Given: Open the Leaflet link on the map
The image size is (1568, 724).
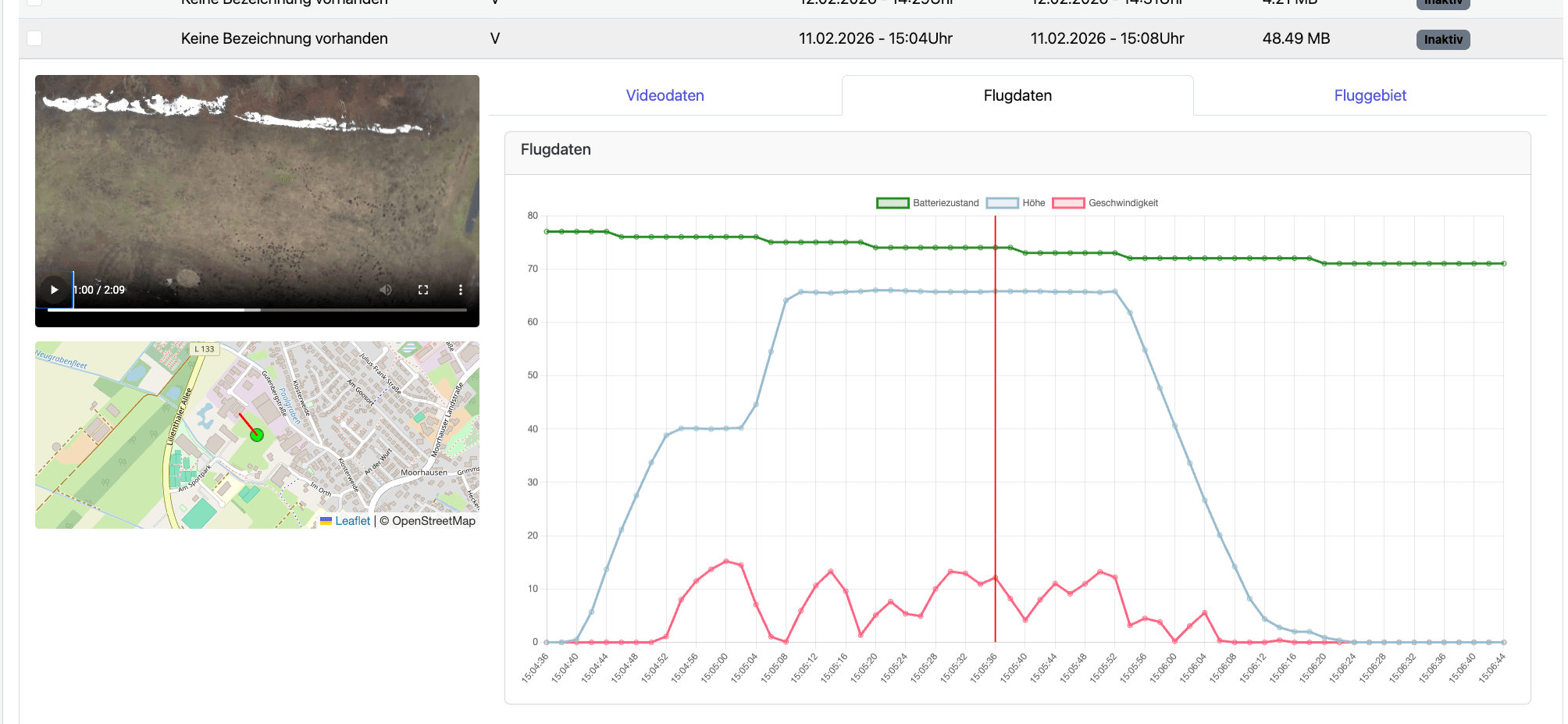Looking at the screenshot, I should click(352, 521).
